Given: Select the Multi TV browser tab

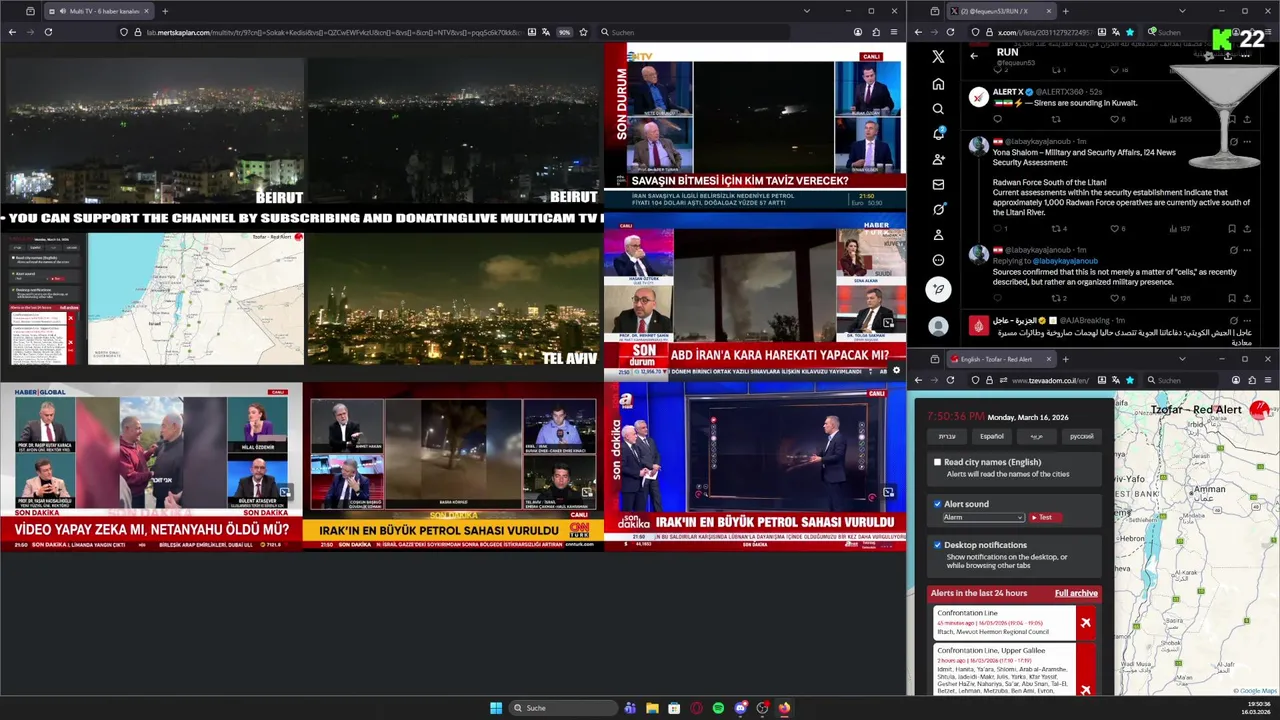Looking at the screenshot, I should click(x=98, y=11).
